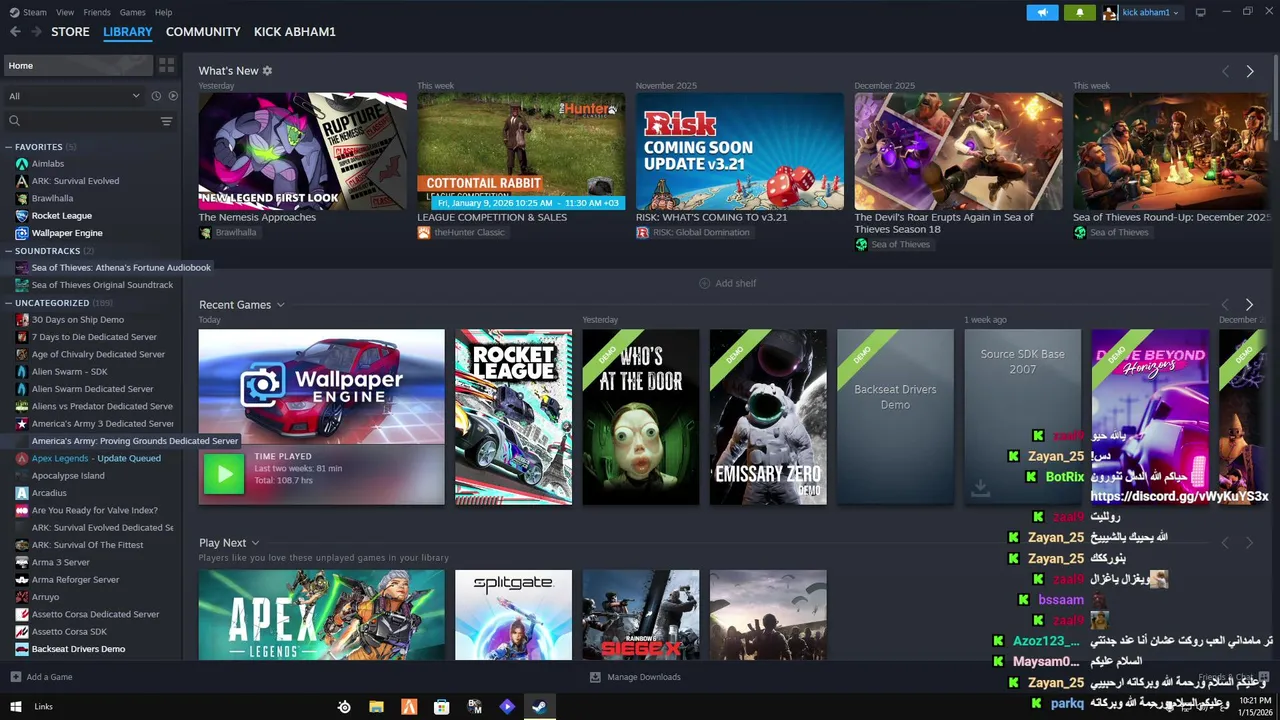Image resolution: width=1280 pixels, height=720 pixels.
Task: Sort library by recent activity clock icon
Action: tap(156, 96)
